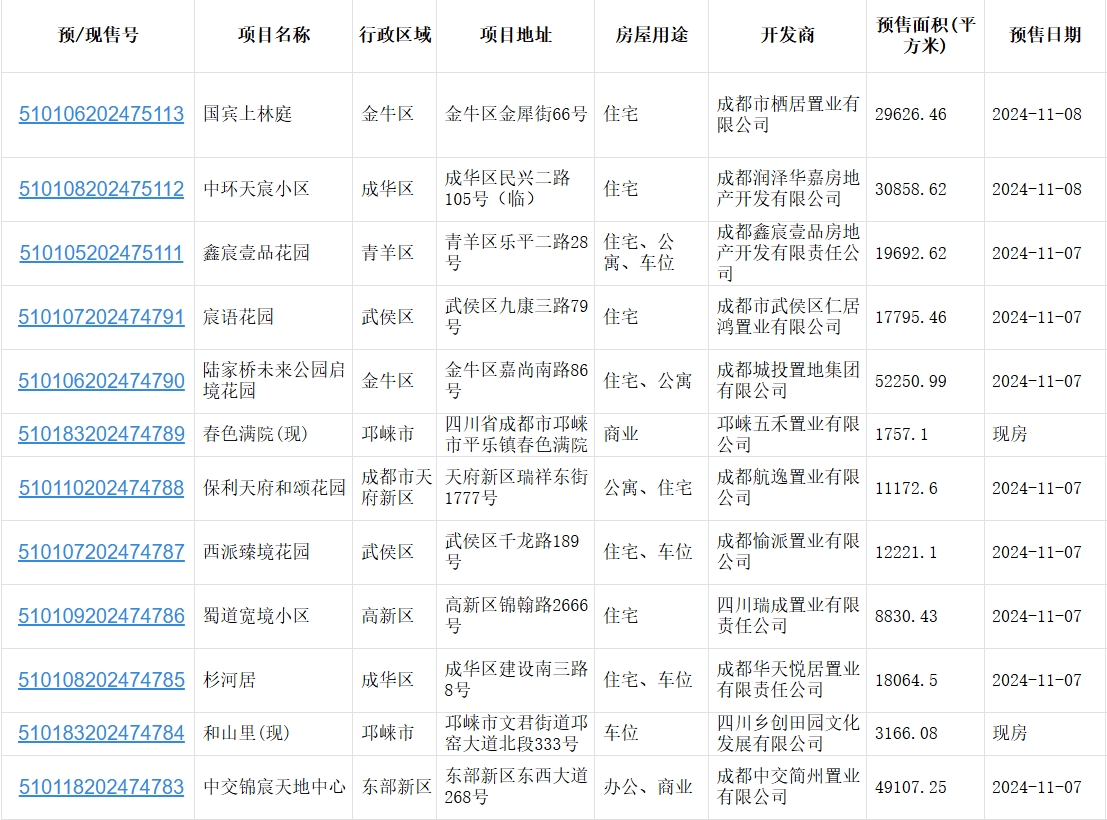Select project name 春色满院(现)
1107x820 pixels.
click(256, 434)
